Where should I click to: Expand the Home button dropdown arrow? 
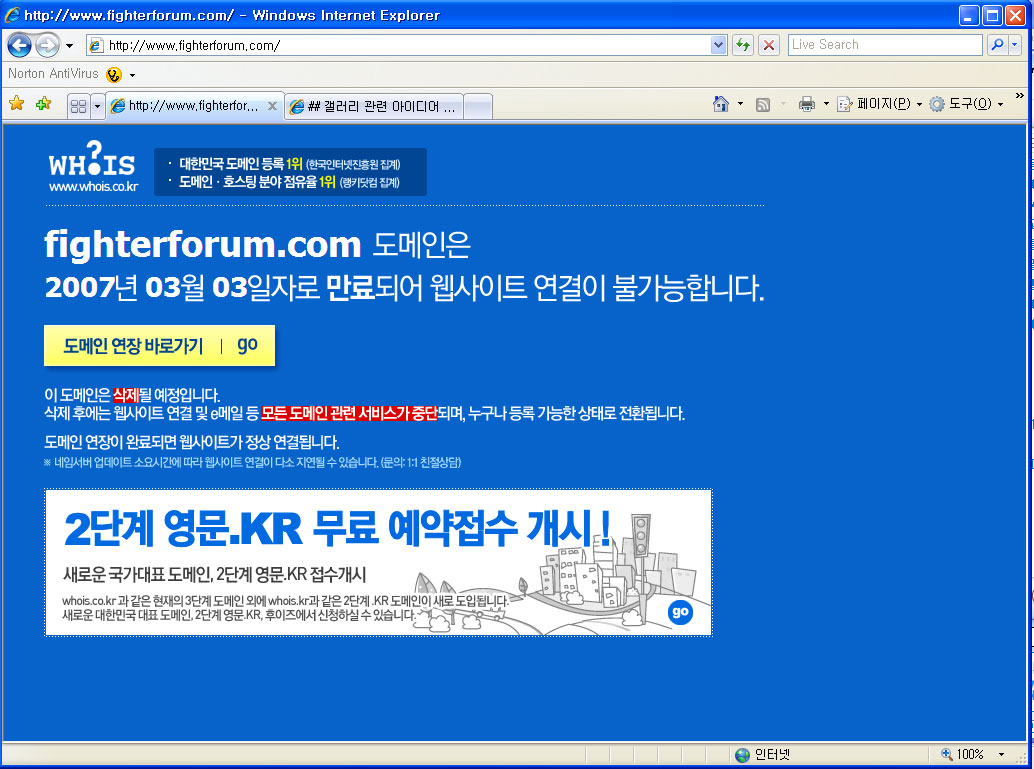[740, 104]
